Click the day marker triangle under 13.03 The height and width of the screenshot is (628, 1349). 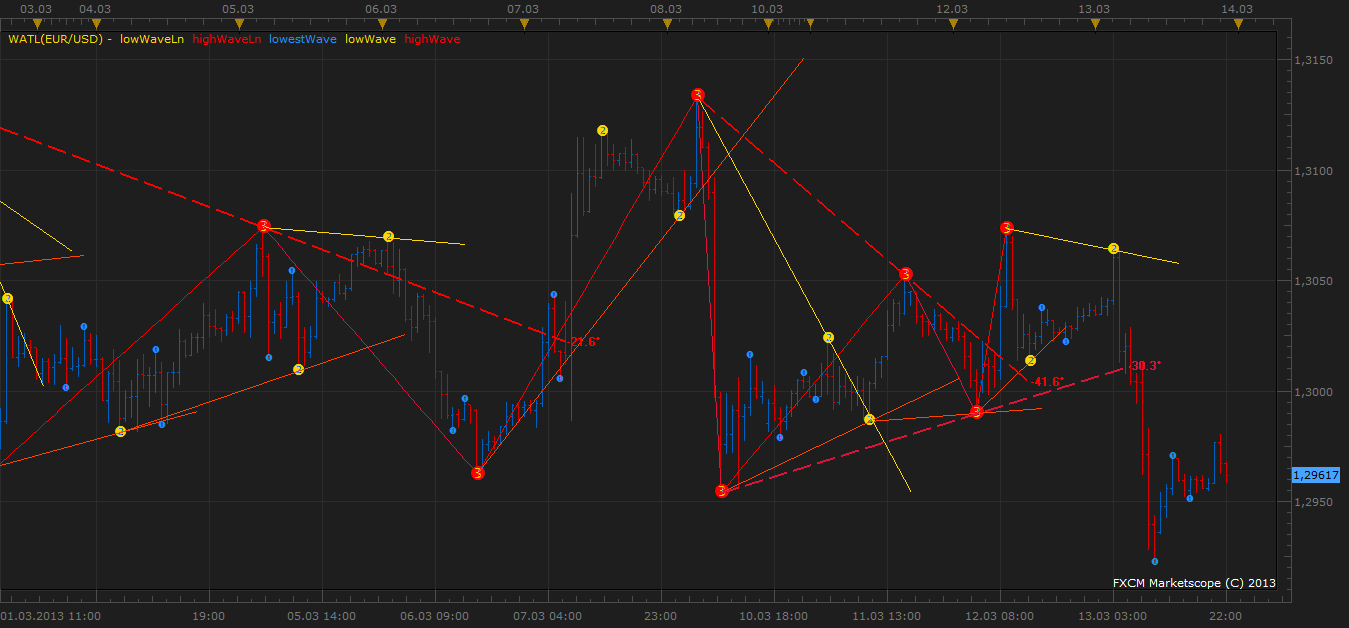(x=1095, y=24)
